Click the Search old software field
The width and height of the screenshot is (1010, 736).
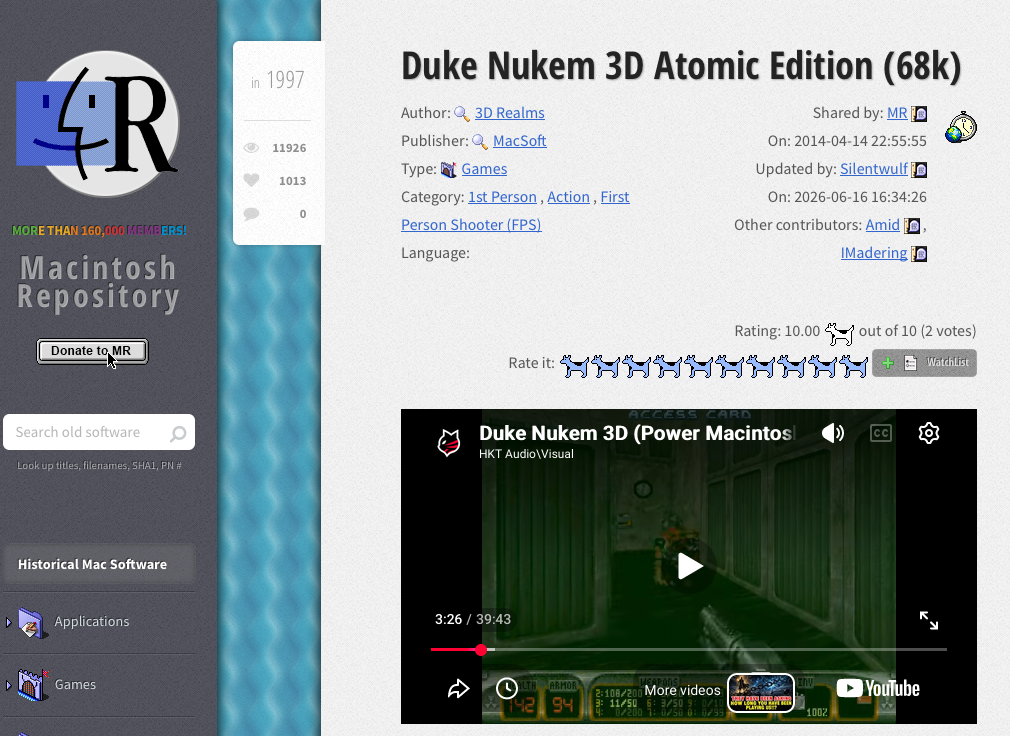pos(99,432)
